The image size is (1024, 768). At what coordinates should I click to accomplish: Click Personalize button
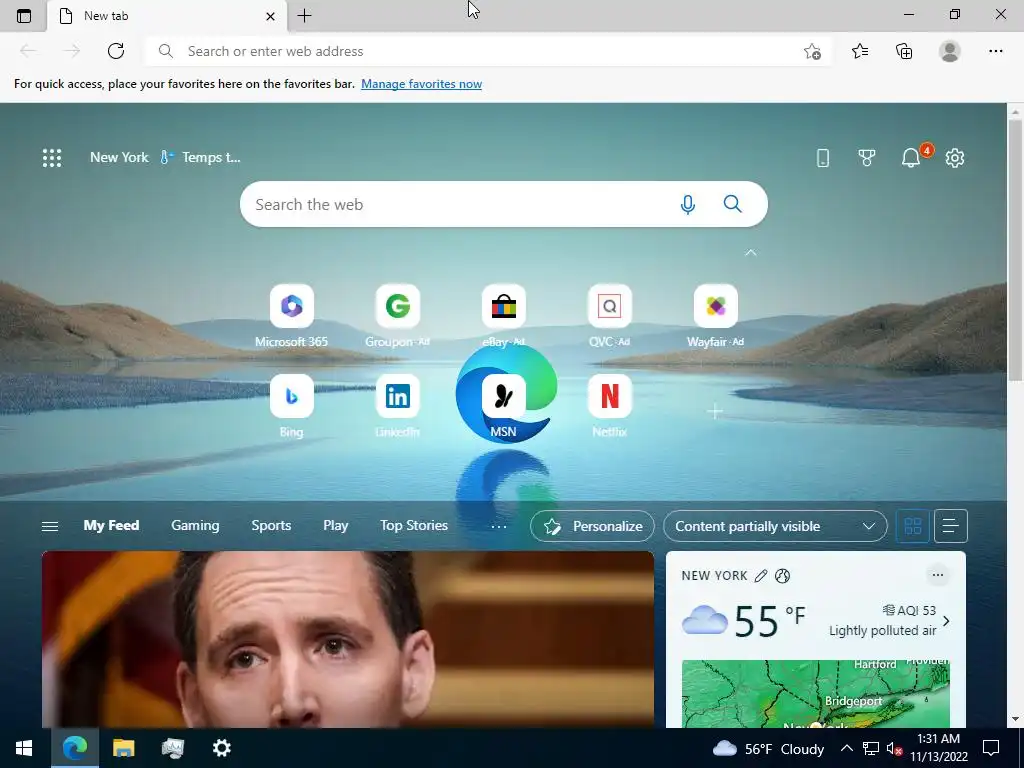pos(592,526)
